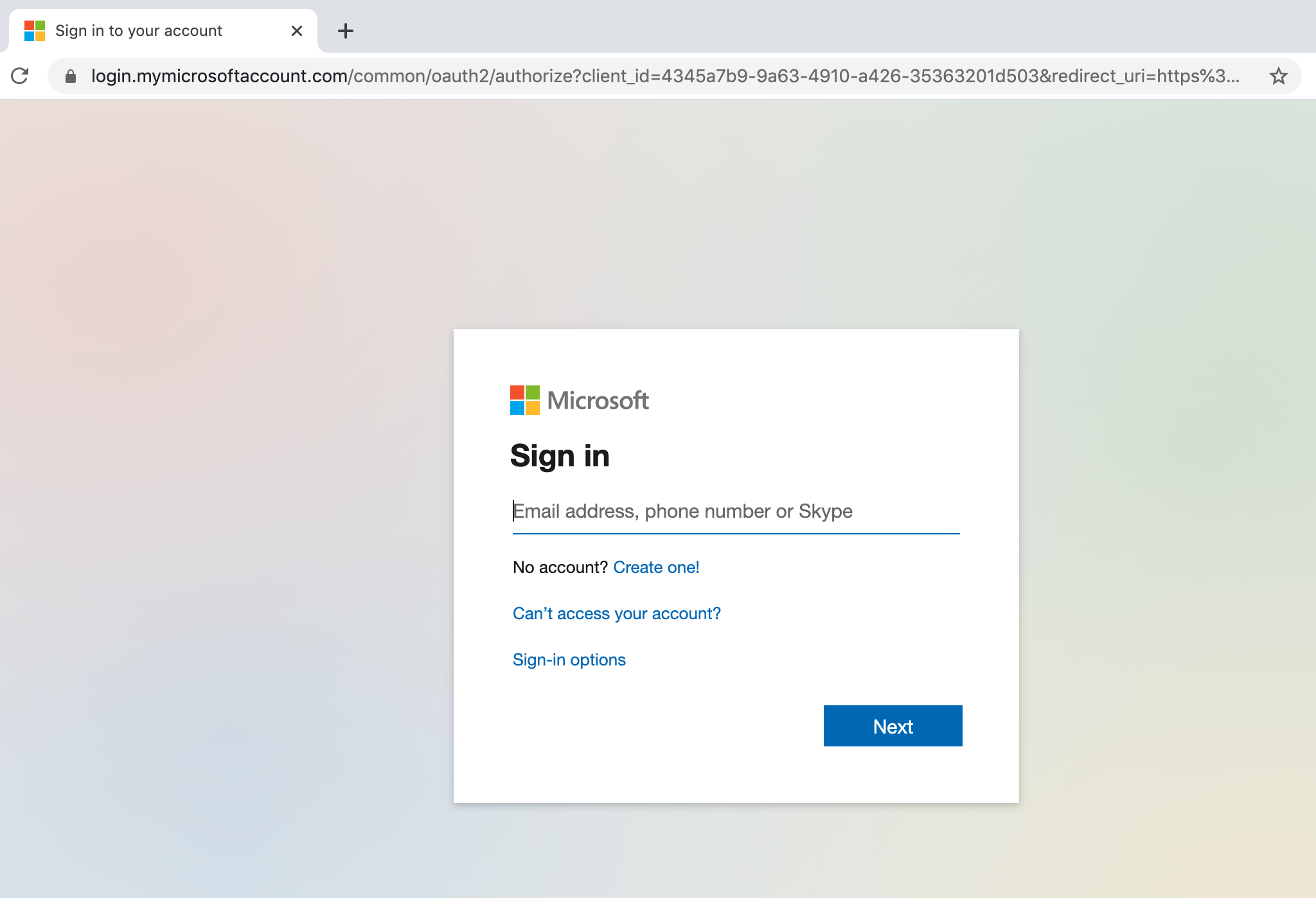Image resolution: width=1316 pixels, height=898 pixels.
Task: Open the Create one! link
Action: click(x=656, y=567)
